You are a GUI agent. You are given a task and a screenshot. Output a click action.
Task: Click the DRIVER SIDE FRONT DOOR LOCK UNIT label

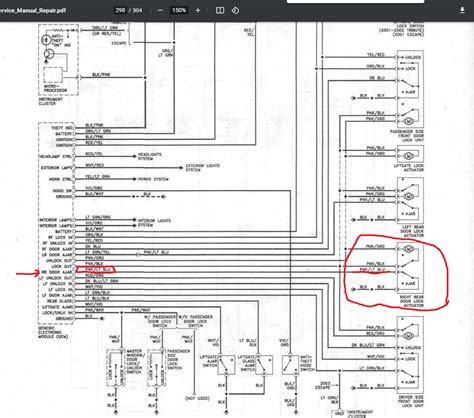coord(411,401)
